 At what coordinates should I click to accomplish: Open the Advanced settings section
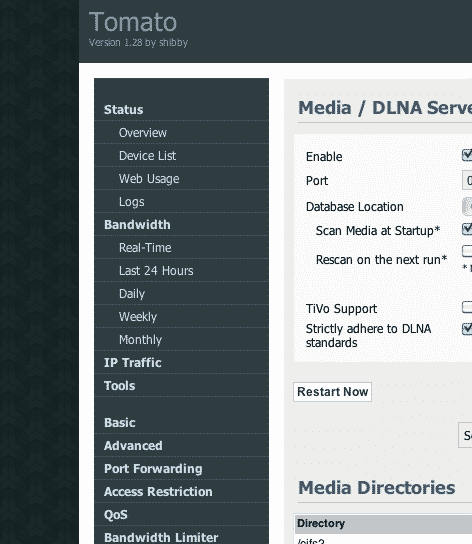click(133, 445)
